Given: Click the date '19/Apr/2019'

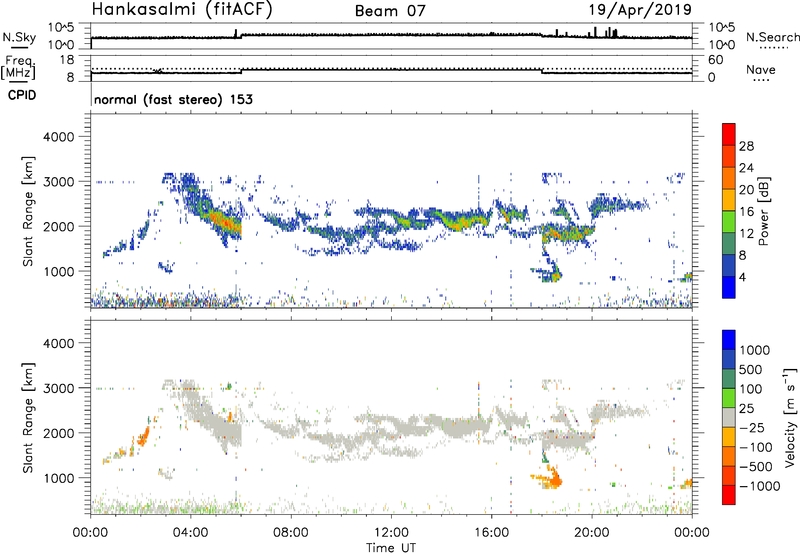Looking at the screenshot, I should click(x=640, y=10).
